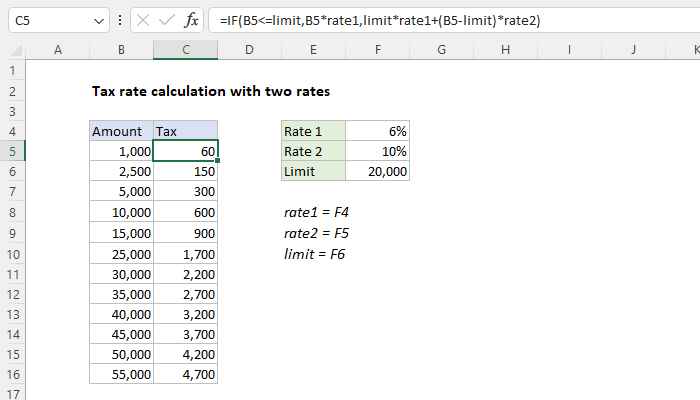Click the title 'Tax rate calculation with two rates'
This screenshot has height=400, width=700.
(x=211, y=91)
